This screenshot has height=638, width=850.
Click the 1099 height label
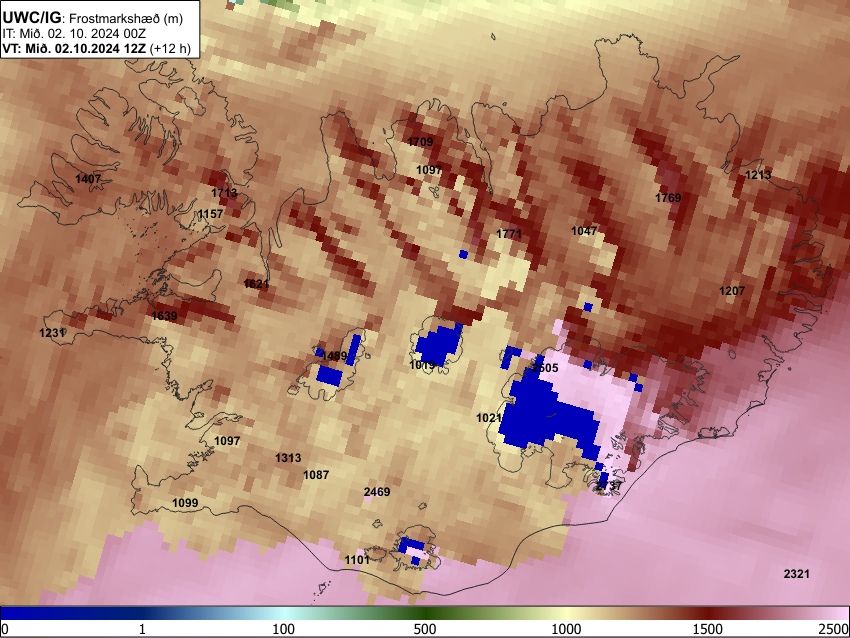185,503
